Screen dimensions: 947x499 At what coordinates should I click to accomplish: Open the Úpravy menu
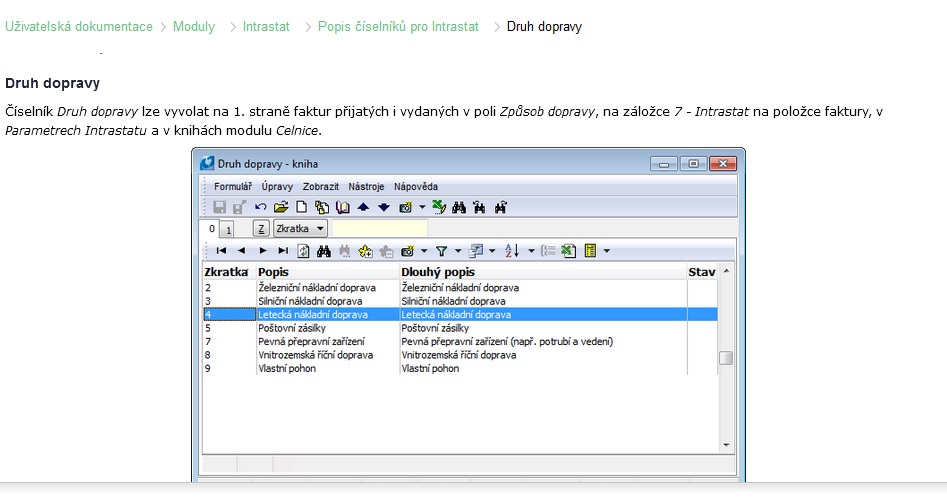[277, 187]
